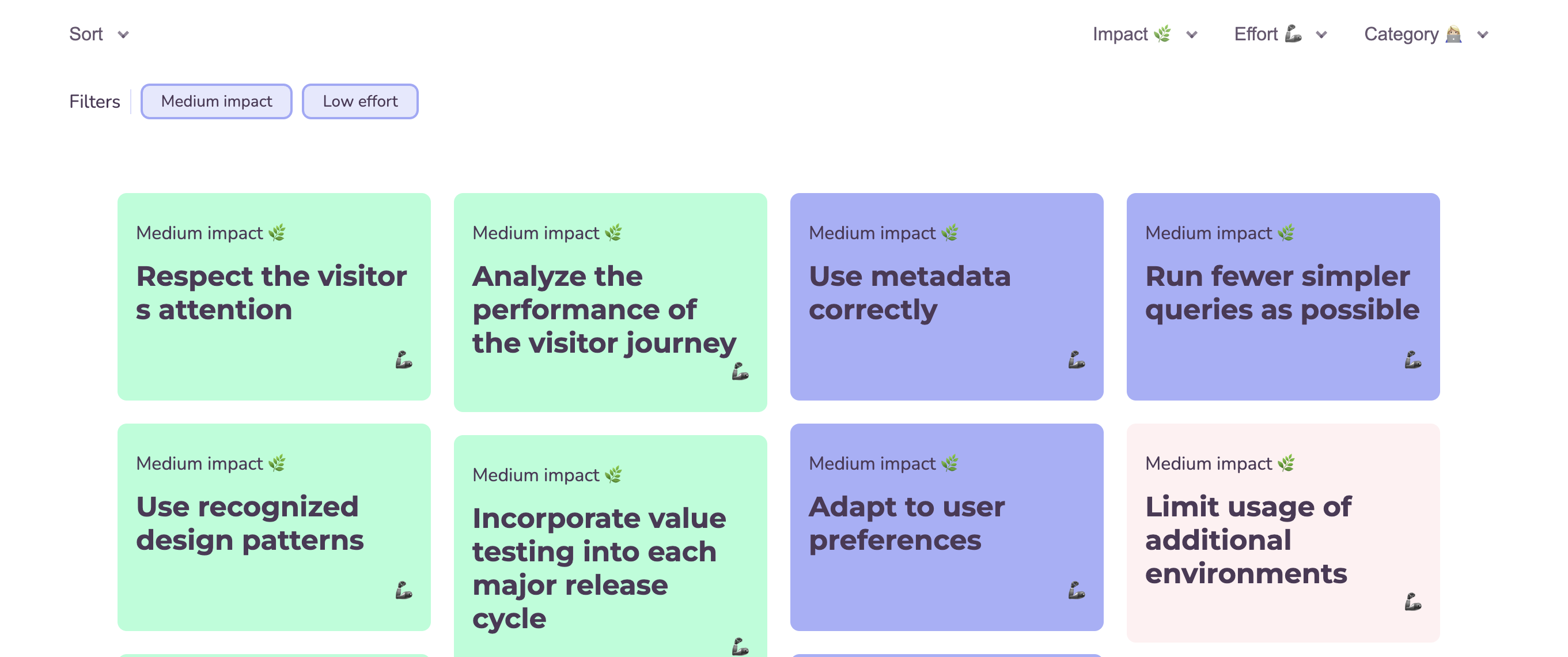Click the seedling emoji next to the Impact label
The image size is (1568, 657).
point(1161,33)
